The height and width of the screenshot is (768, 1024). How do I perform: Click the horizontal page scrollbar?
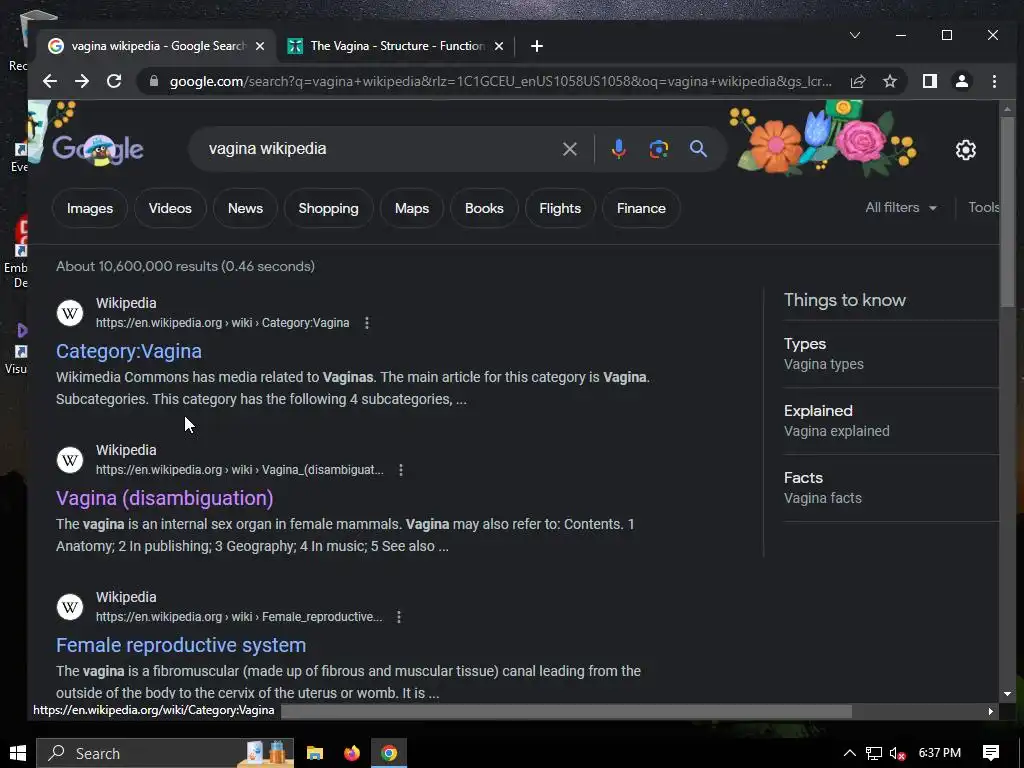pos(566,711)
